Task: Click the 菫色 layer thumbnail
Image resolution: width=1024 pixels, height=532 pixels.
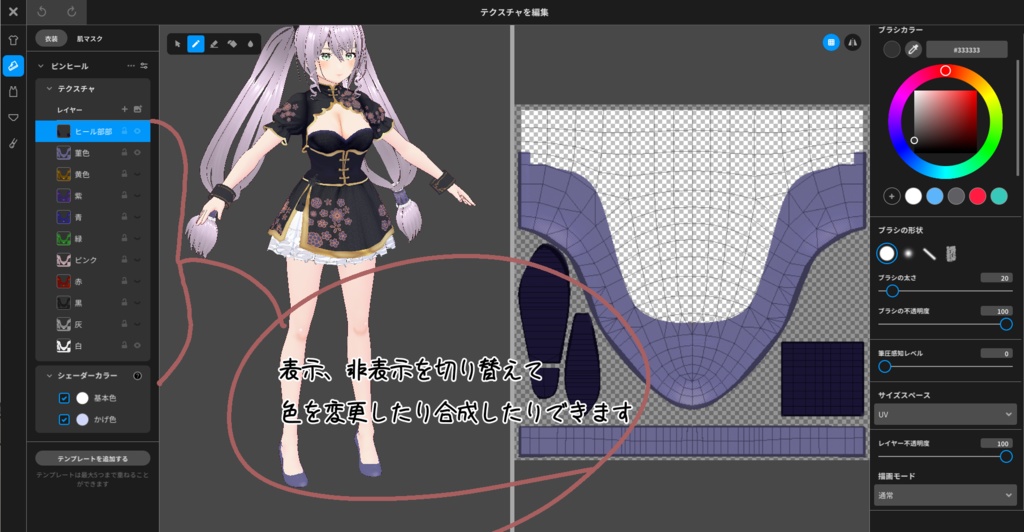Action: tap(63, 153)
